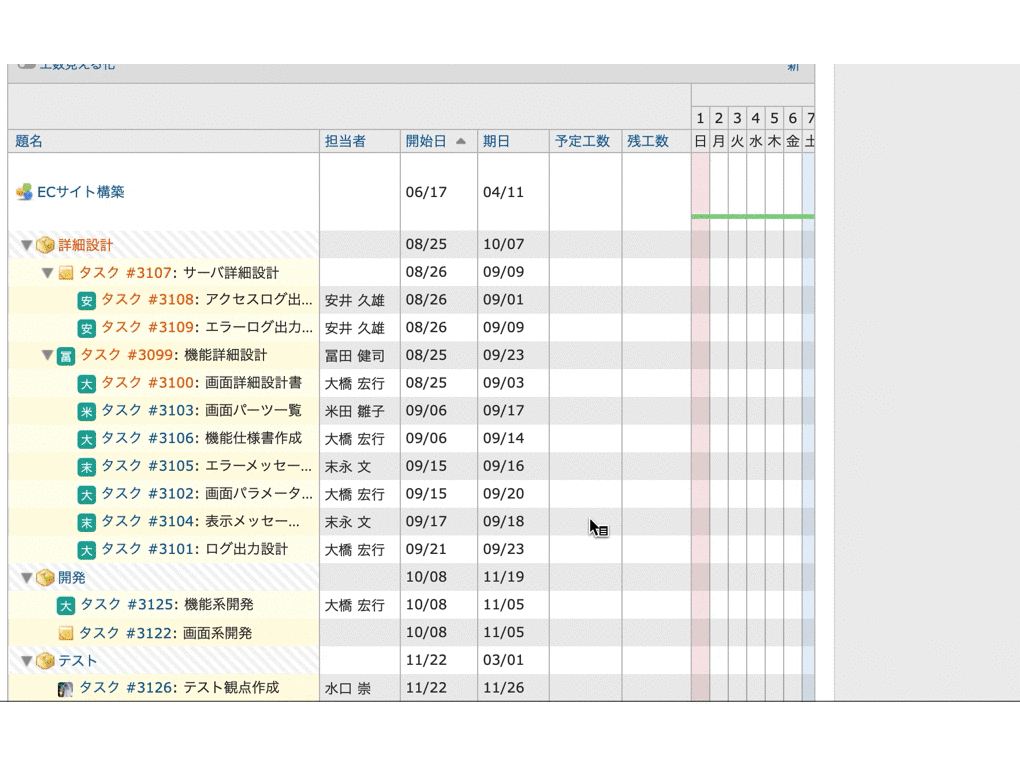This screenshot has width=1020, height=765.
Task: Click due date 03/01 cell
Action: (x=513, y=660)
